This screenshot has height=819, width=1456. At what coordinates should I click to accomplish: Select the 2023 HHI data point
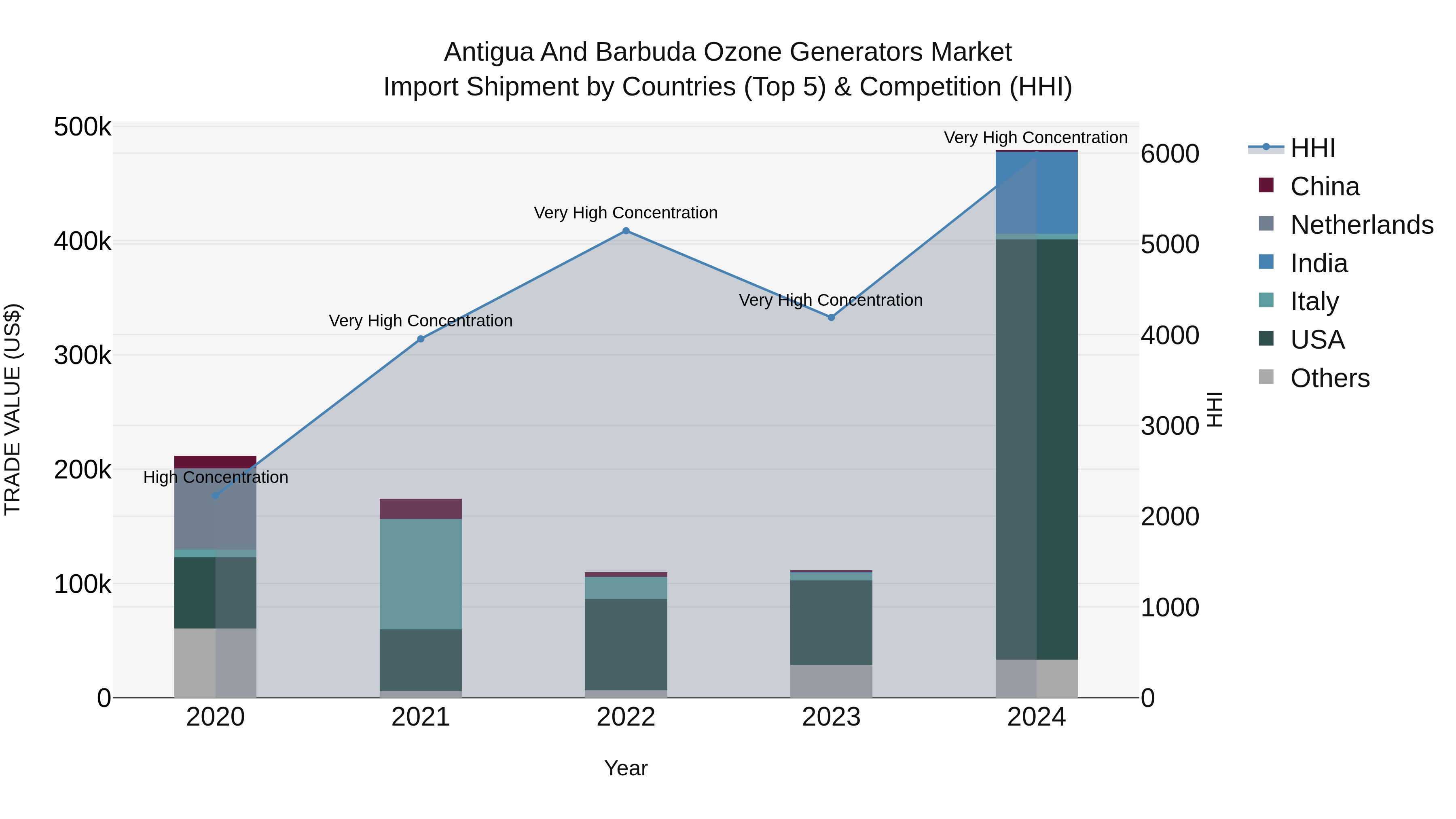coord(831,317)
